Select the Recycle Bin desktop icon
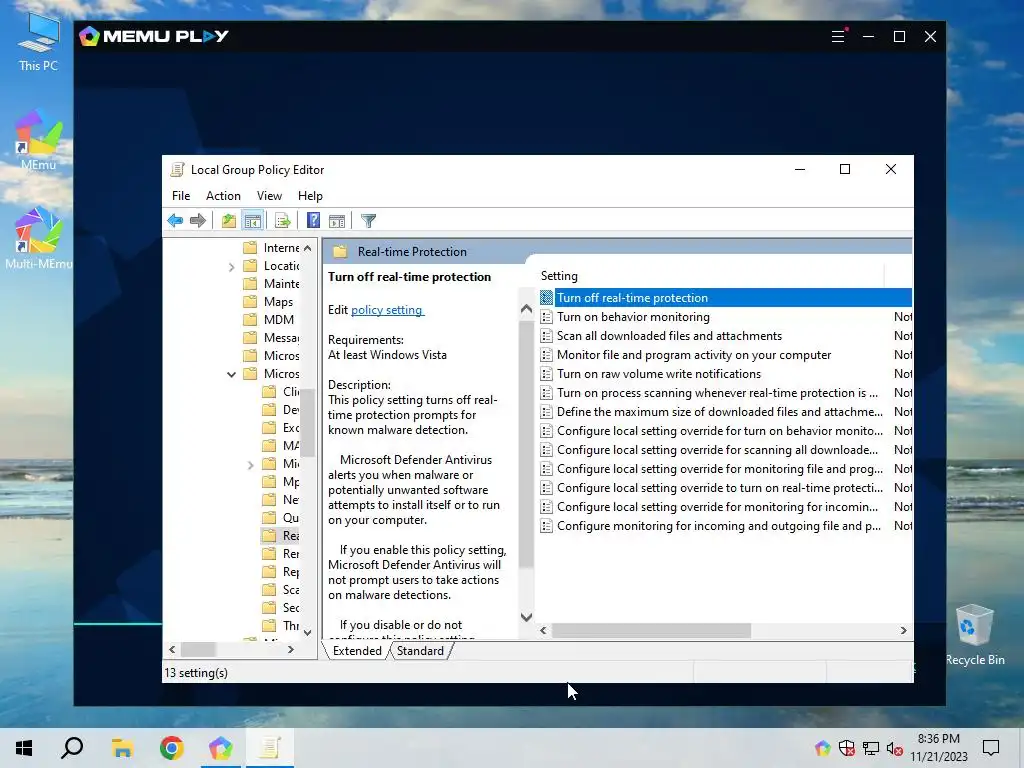The image size is (1024, 768). [x=975, y=635]
